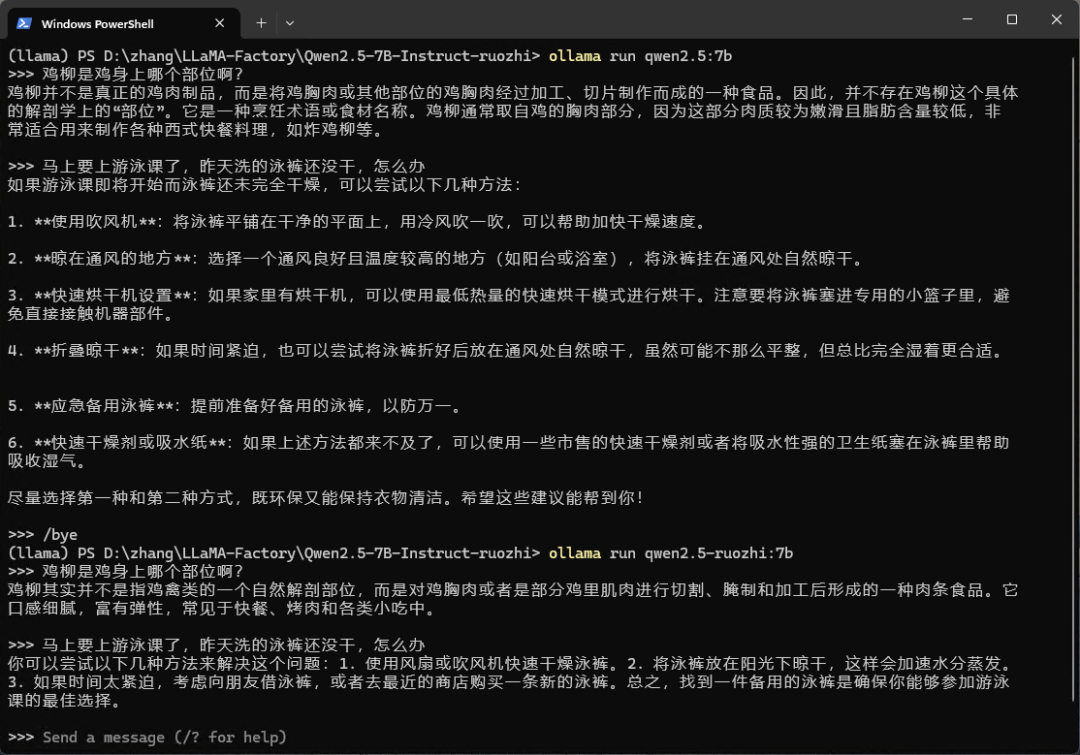Click the first ollama run qwen2.5:7b command

640,56
